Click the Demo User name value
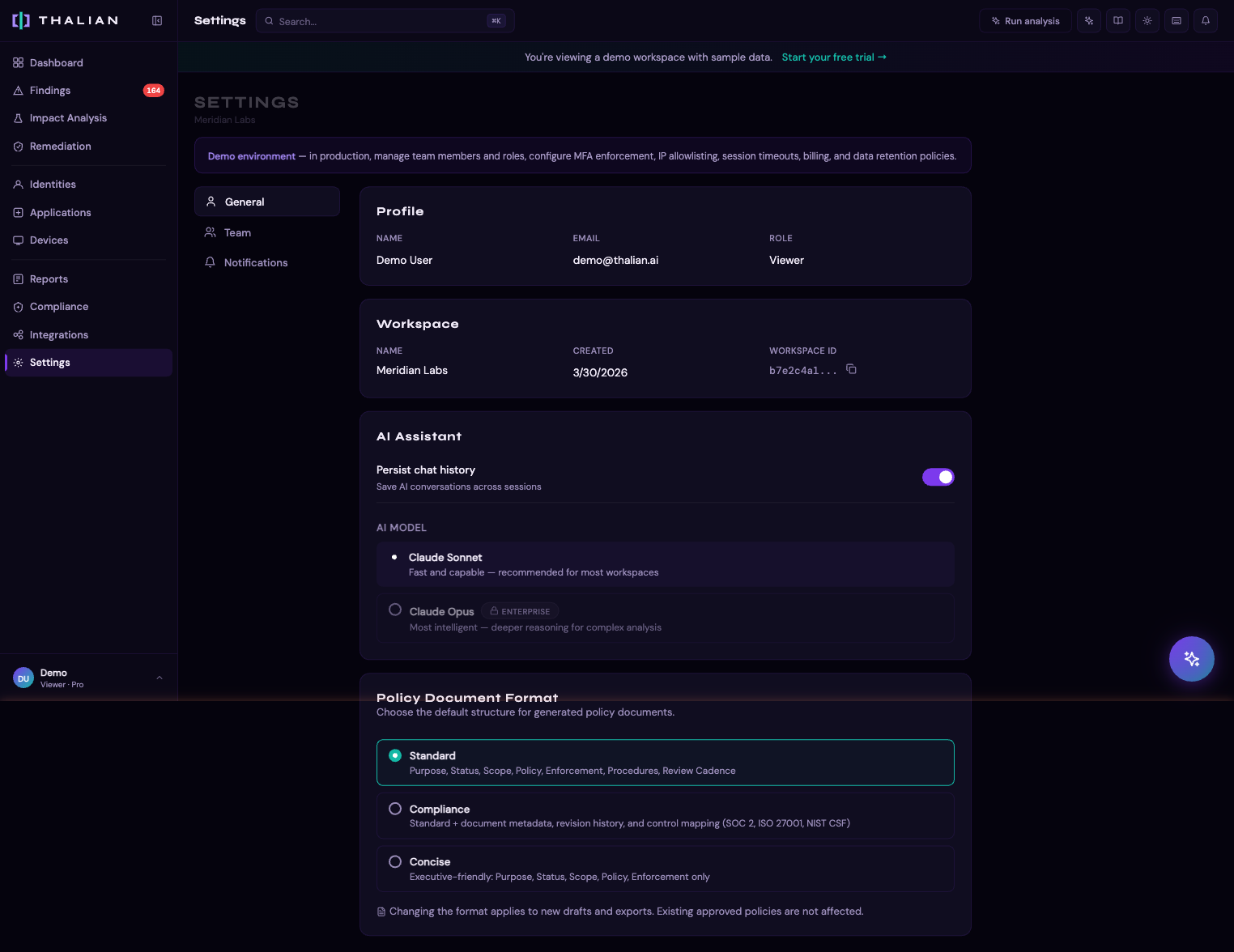The height and width of the screenshot is (952, 1234). coord(404,260)
